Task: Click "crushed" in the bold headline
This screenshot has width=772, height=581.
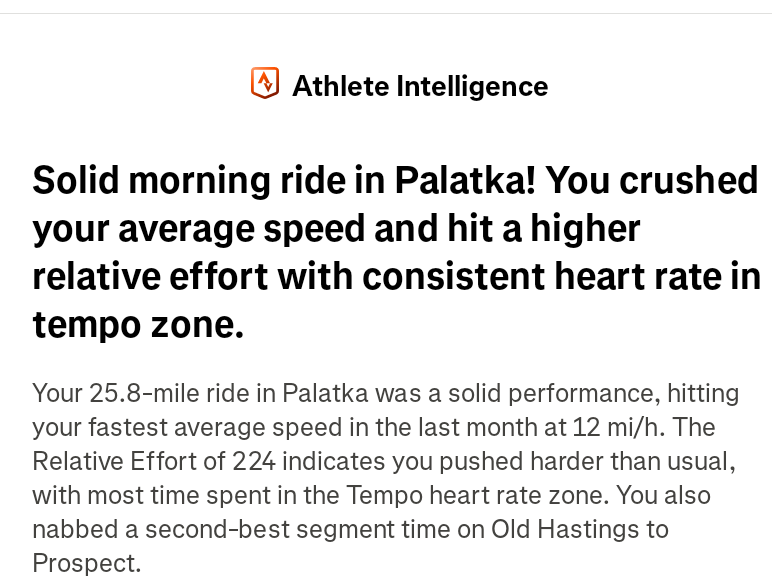Action: 688,180
